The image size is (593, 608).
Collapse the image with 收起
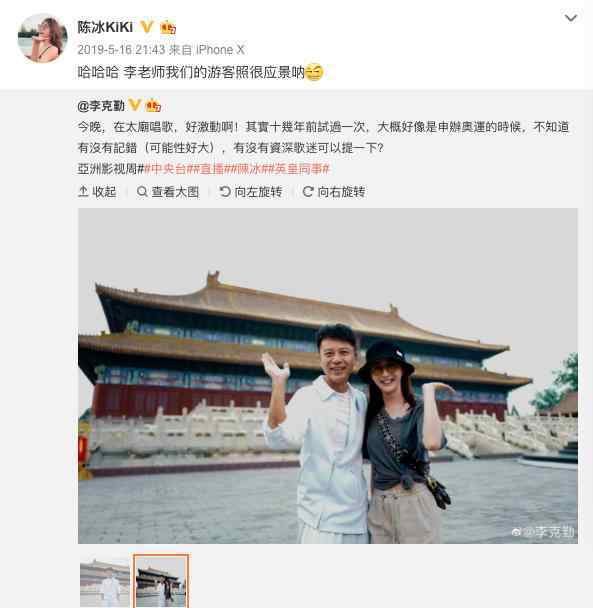[x=97, y=192]
